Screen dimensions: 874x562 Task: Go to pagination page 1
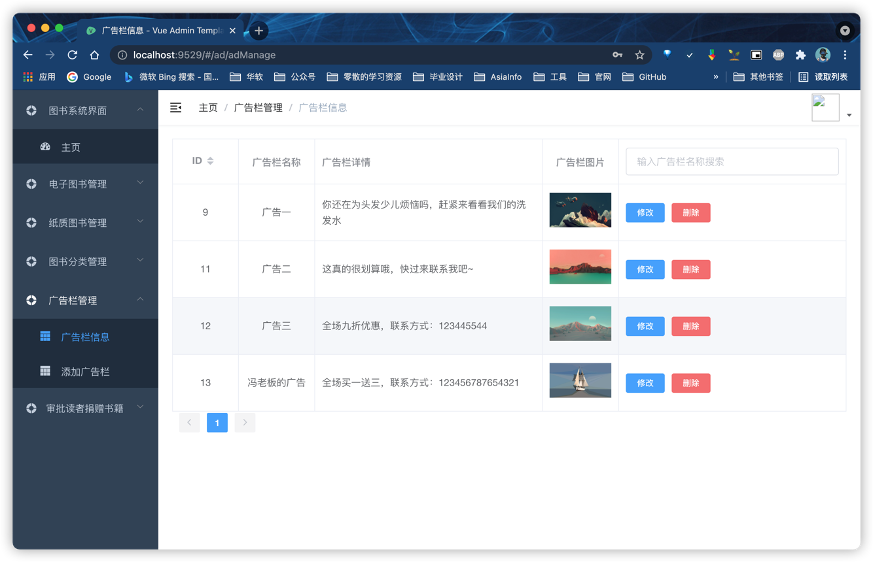pyautogui.click(x=217, y=423)
